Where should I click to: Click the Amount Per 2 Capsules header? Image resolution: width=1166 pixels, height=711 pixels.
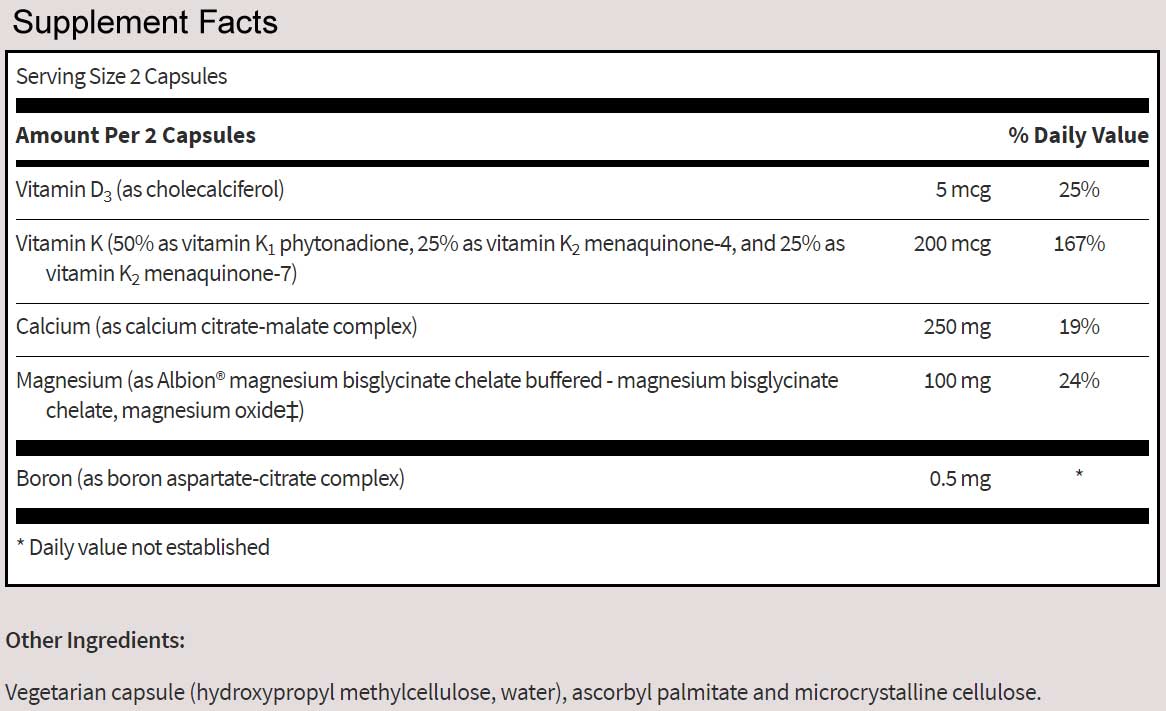[136, 135]
